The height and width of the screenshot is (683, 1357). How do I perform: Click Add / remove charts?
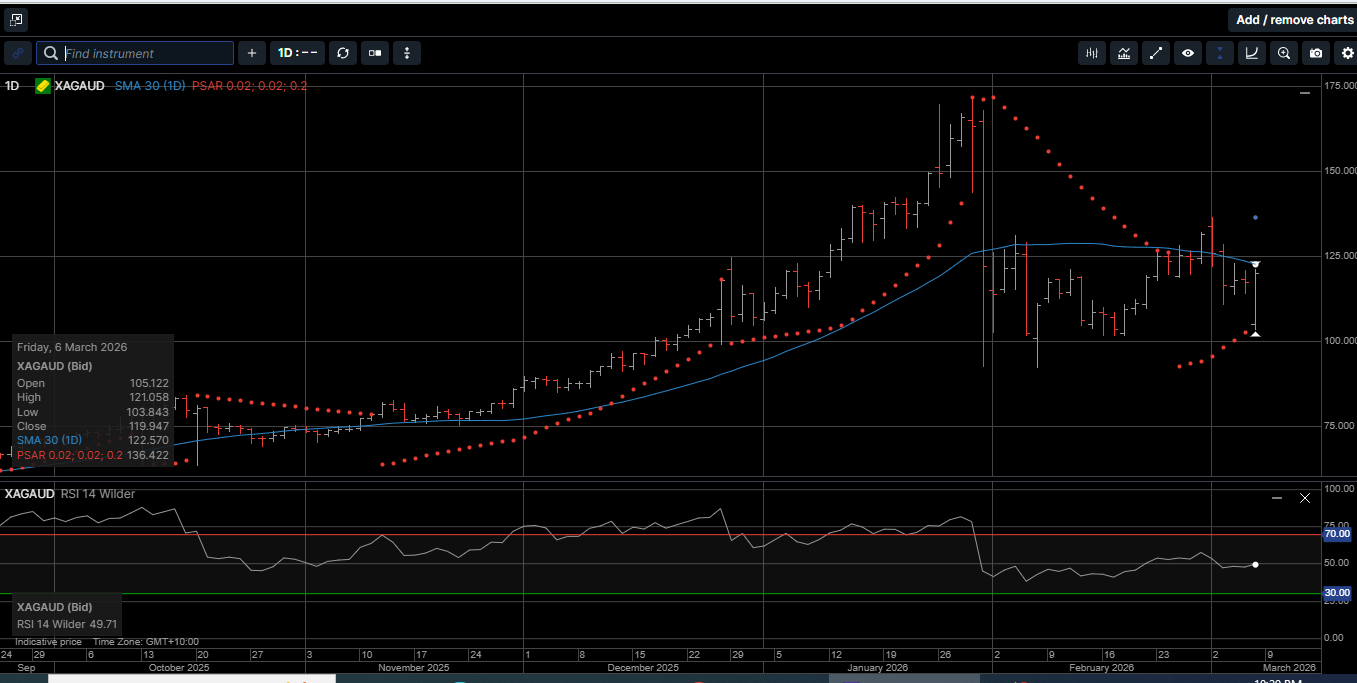(1294, 19)
